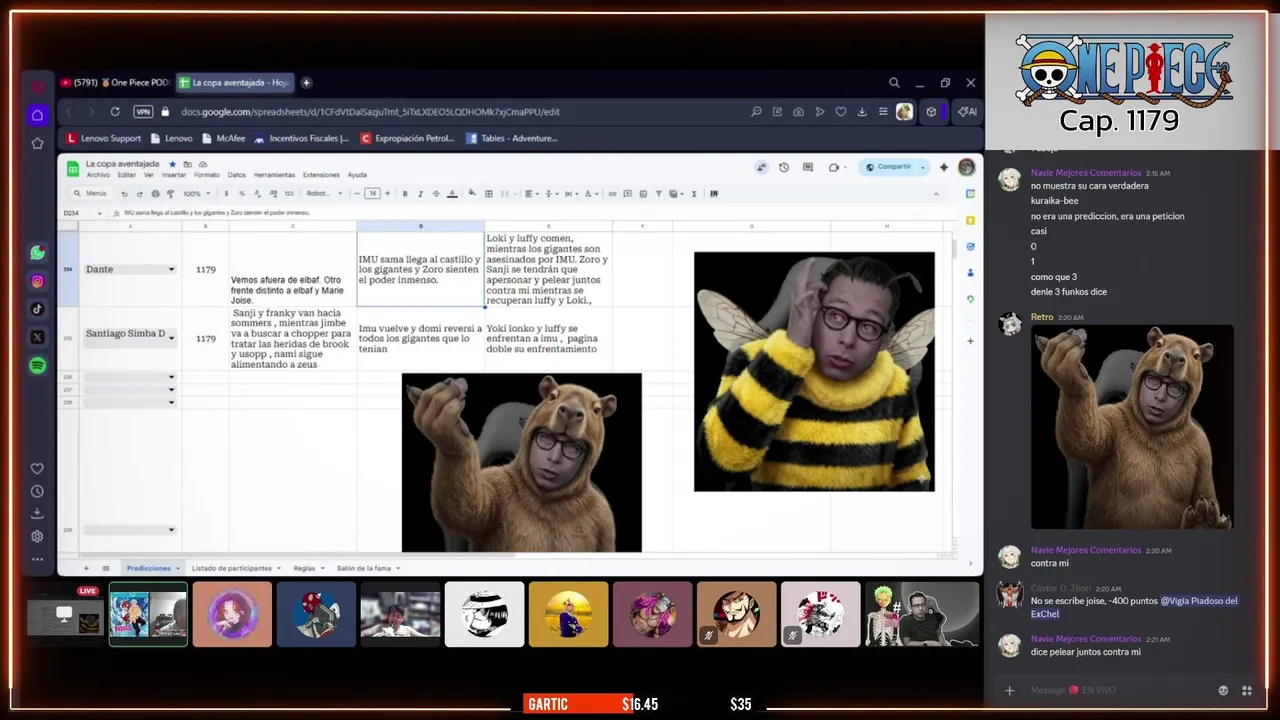Open the Gemini sparkle icon in Sheets
This screenshot has width=1280, height=720.
coord(943,167)
